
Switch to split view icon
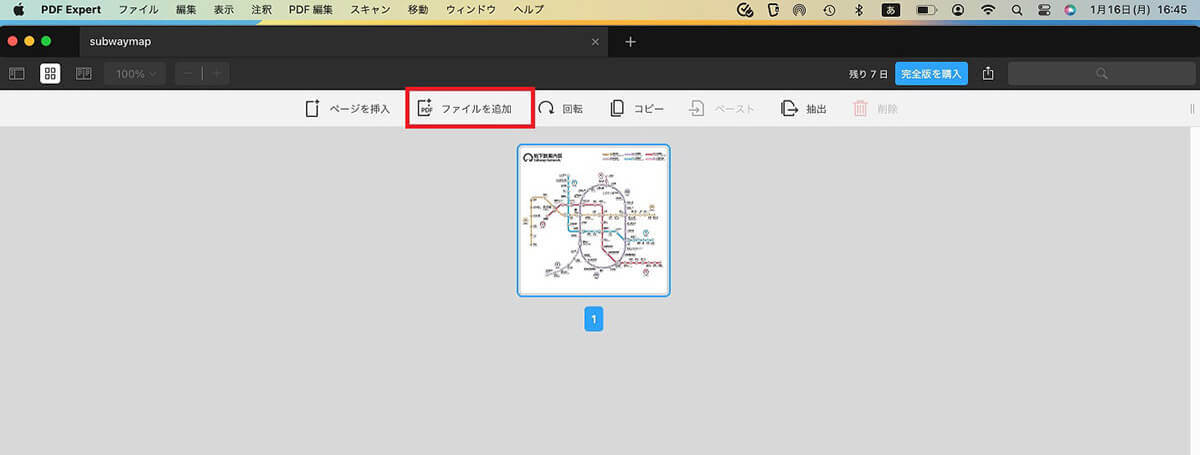84,73
